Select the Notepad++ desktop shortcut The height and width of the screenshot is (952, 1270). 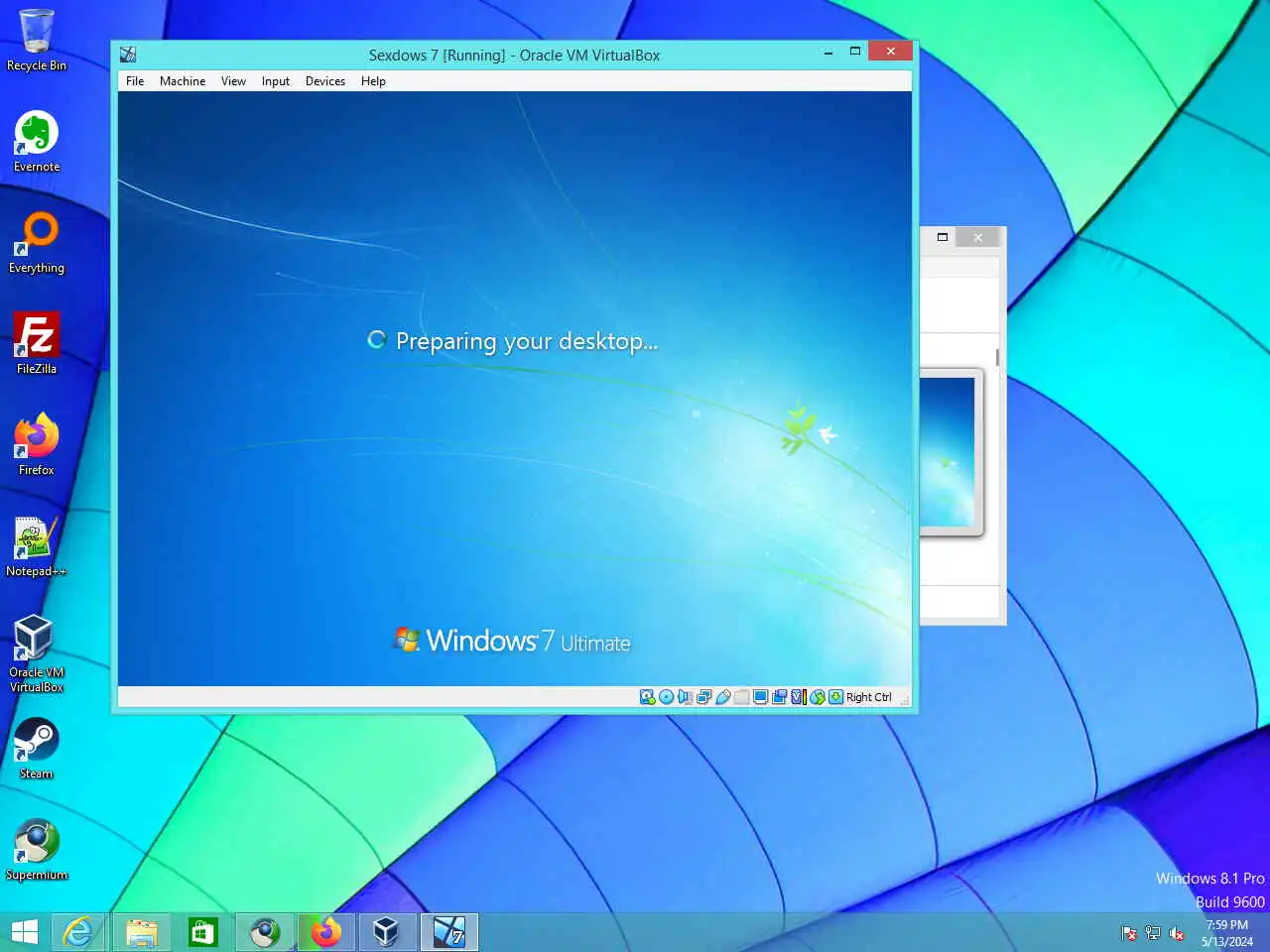coord(37,546)
